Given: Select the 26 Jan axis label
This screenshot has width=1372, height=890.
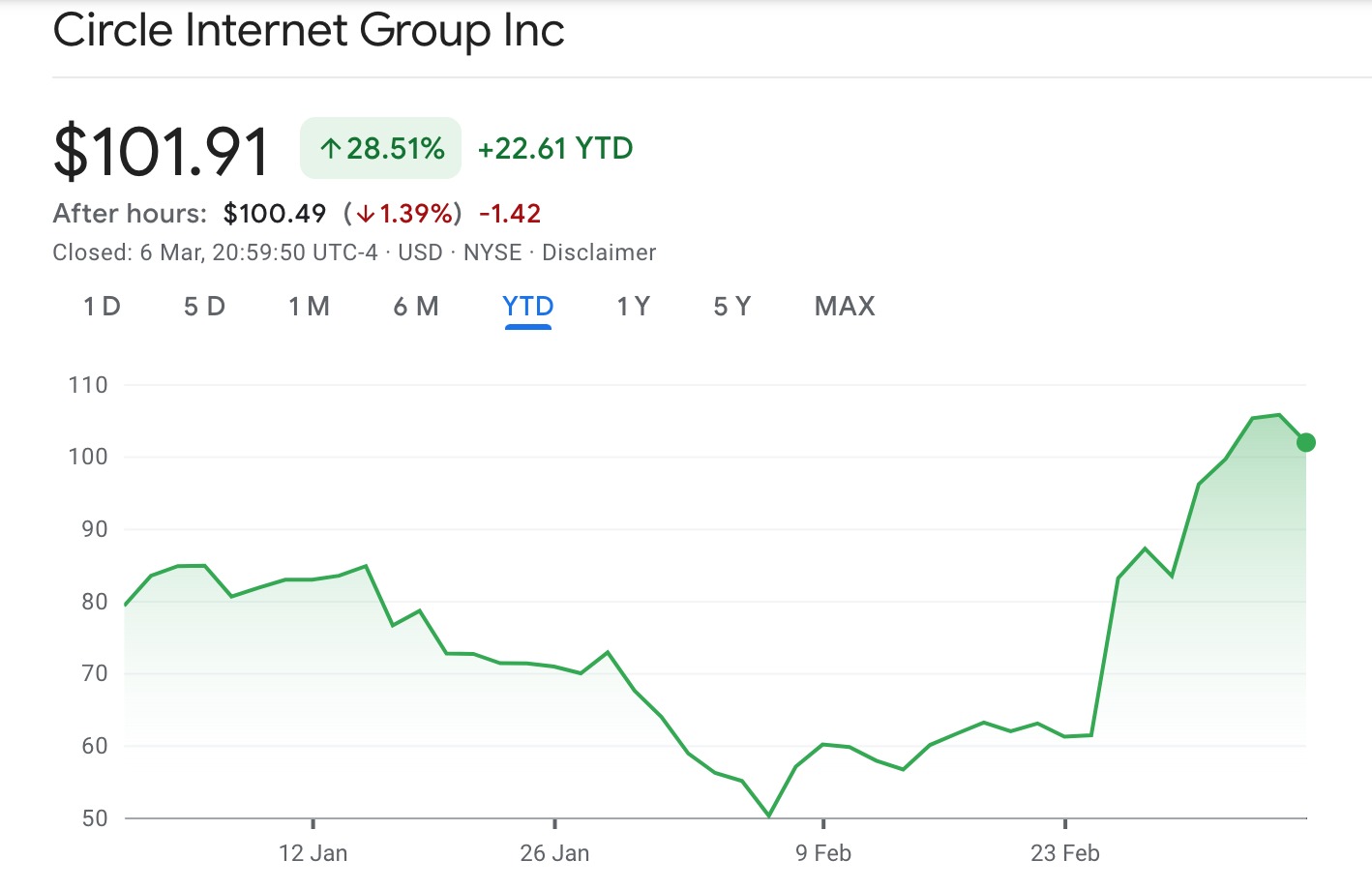Looking at the screenshot, I should coord(554,852).
